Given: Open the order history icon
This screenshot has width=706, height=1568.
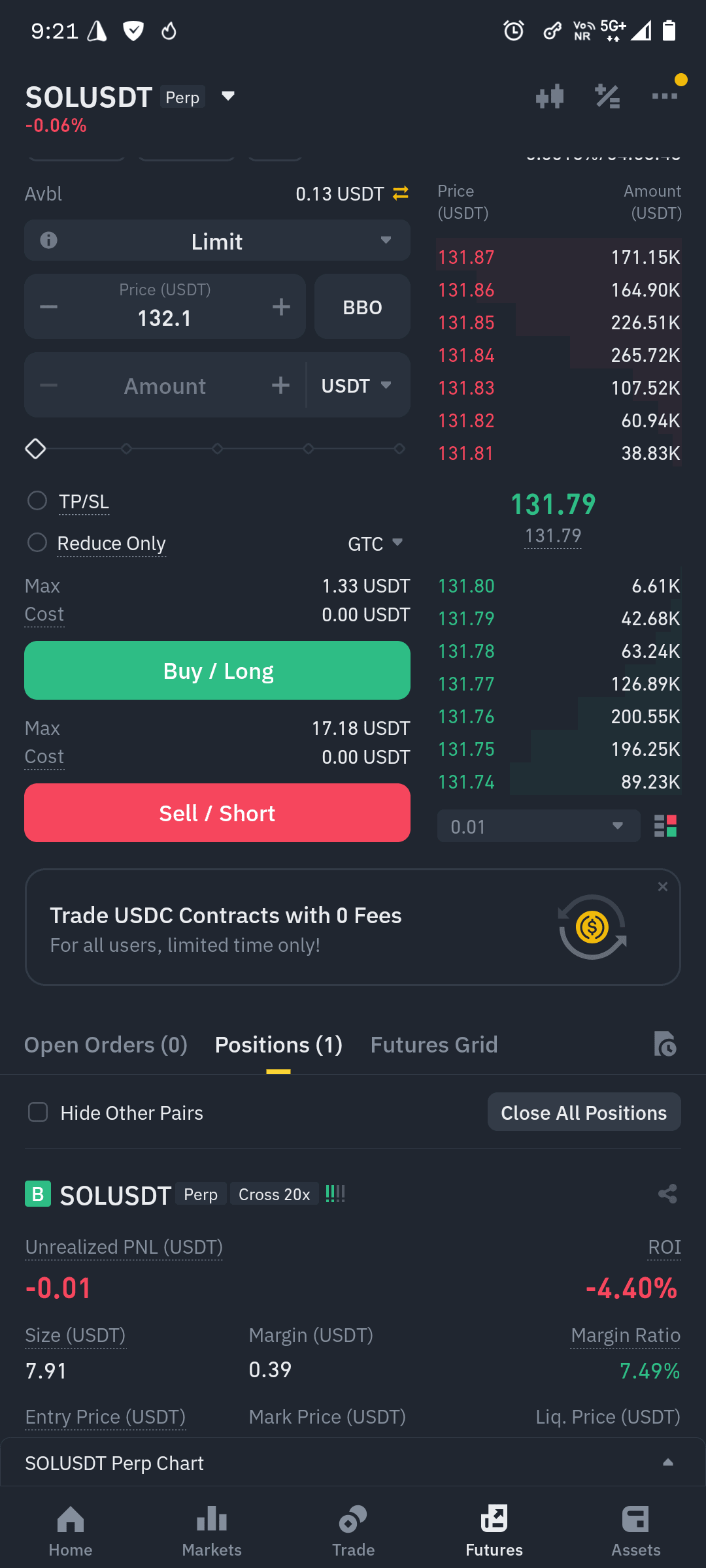Looking at the screenshot, I should pos(665,1043).
